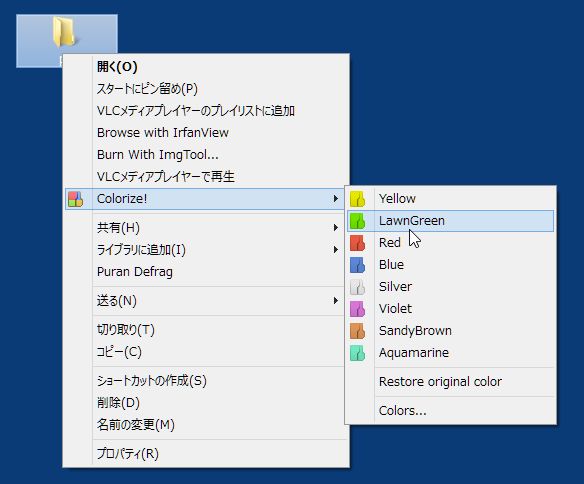Screen dimensions: 584x484
Task: Click the yellow folder color icon
Action: [x=357, y=199]
